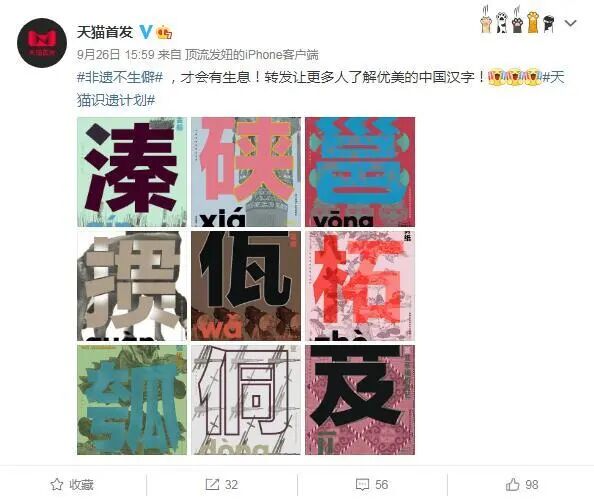Open the 天猫首发 profile avatar
Image resolution: width=594 pixels, height=502 pixels.
pyautogui.click(x=42, y=43)
